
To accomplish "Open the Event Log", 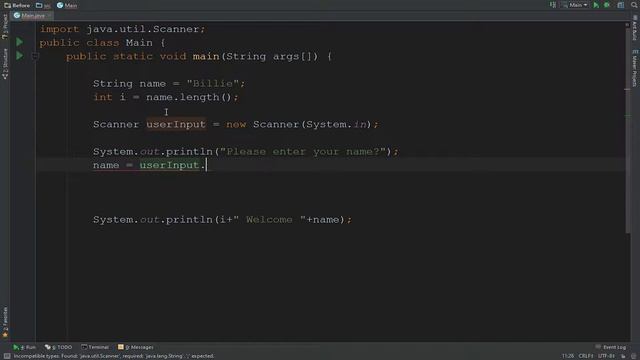I will pos(611,347).
